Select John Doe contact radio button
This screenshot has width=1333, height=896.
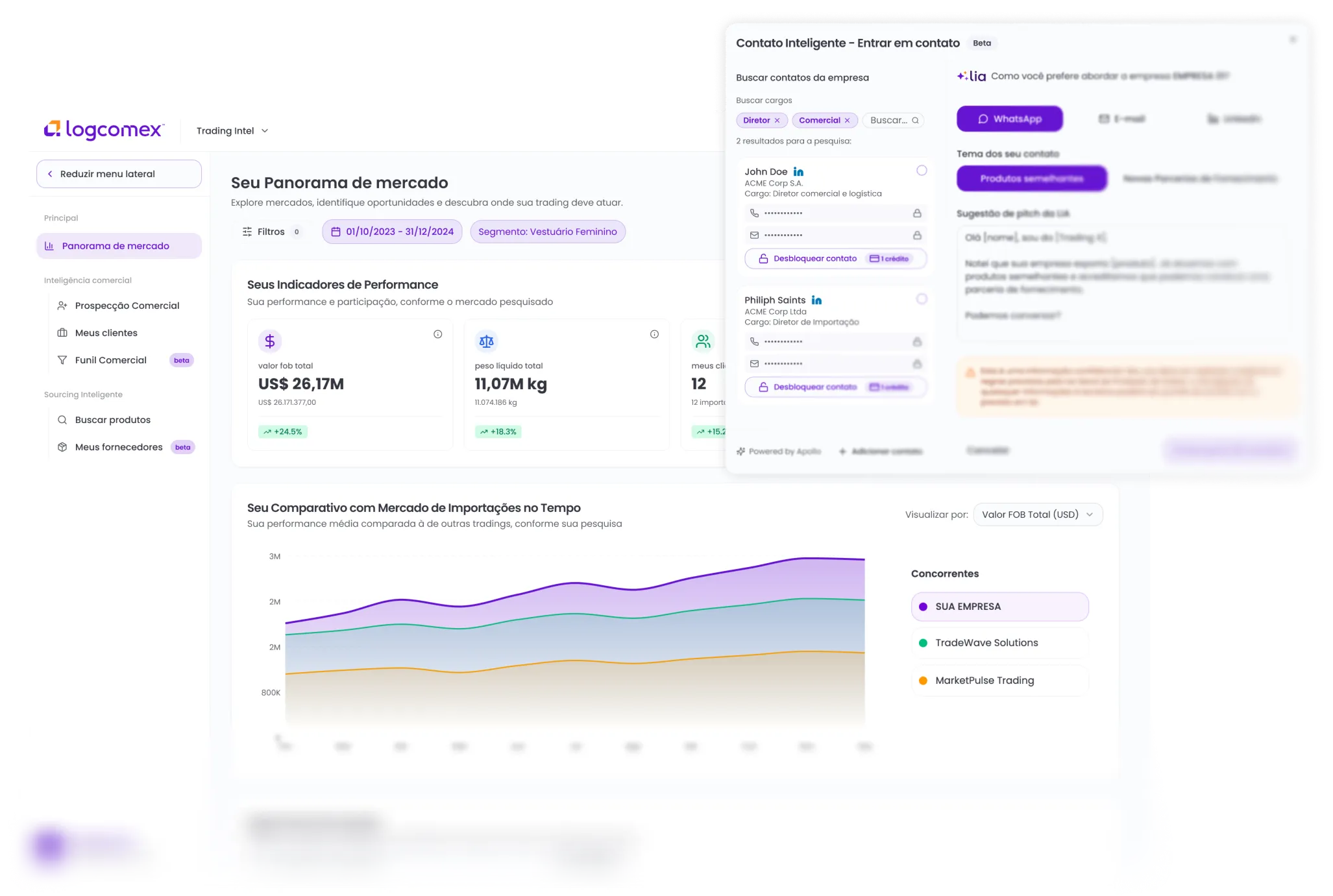point(922,171)
